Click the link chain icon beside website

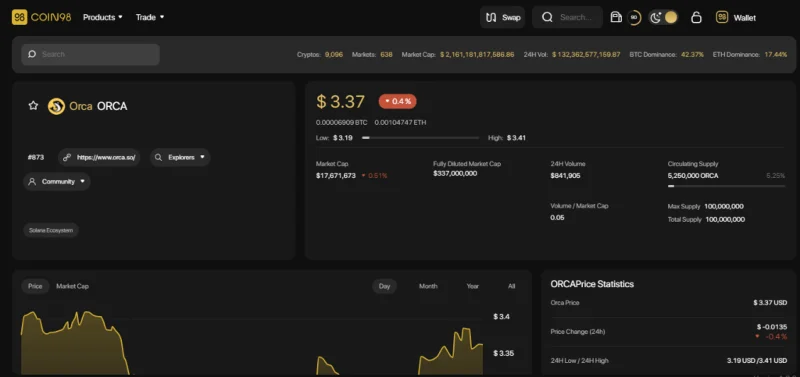[66, 158]
